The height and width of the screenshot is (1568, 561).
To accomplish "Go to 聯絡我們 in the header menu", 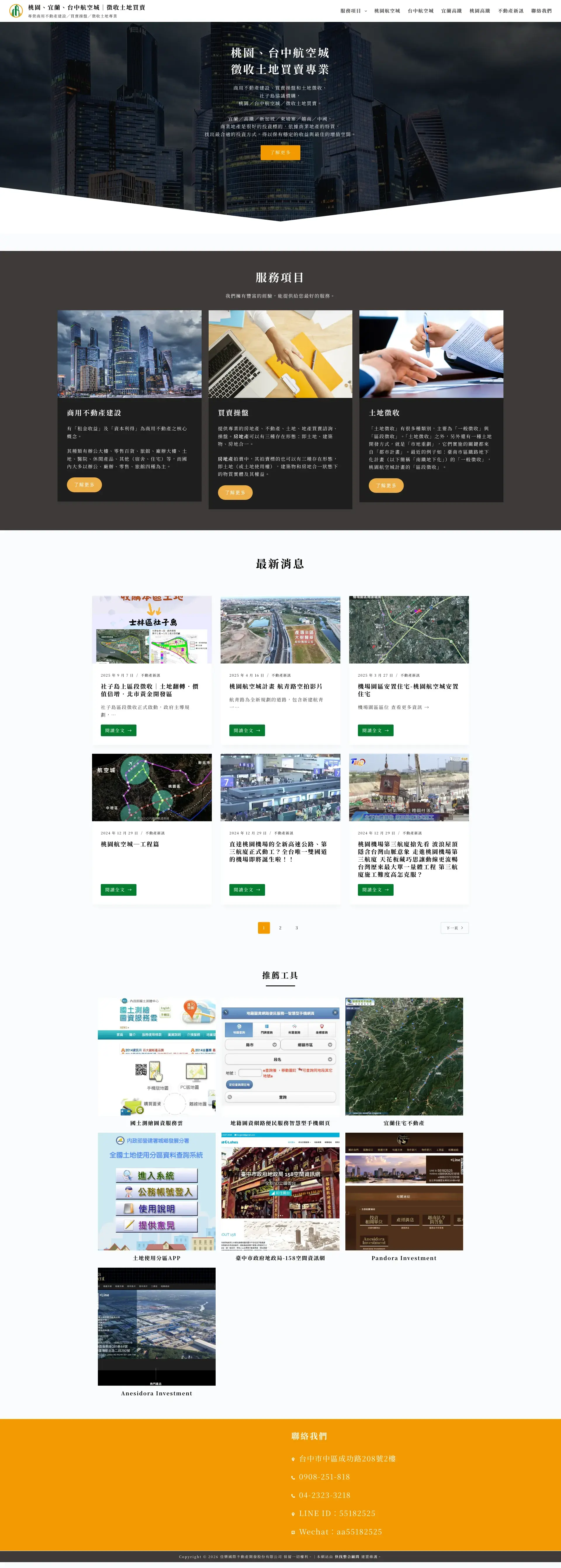I will (x=541, y=11).
